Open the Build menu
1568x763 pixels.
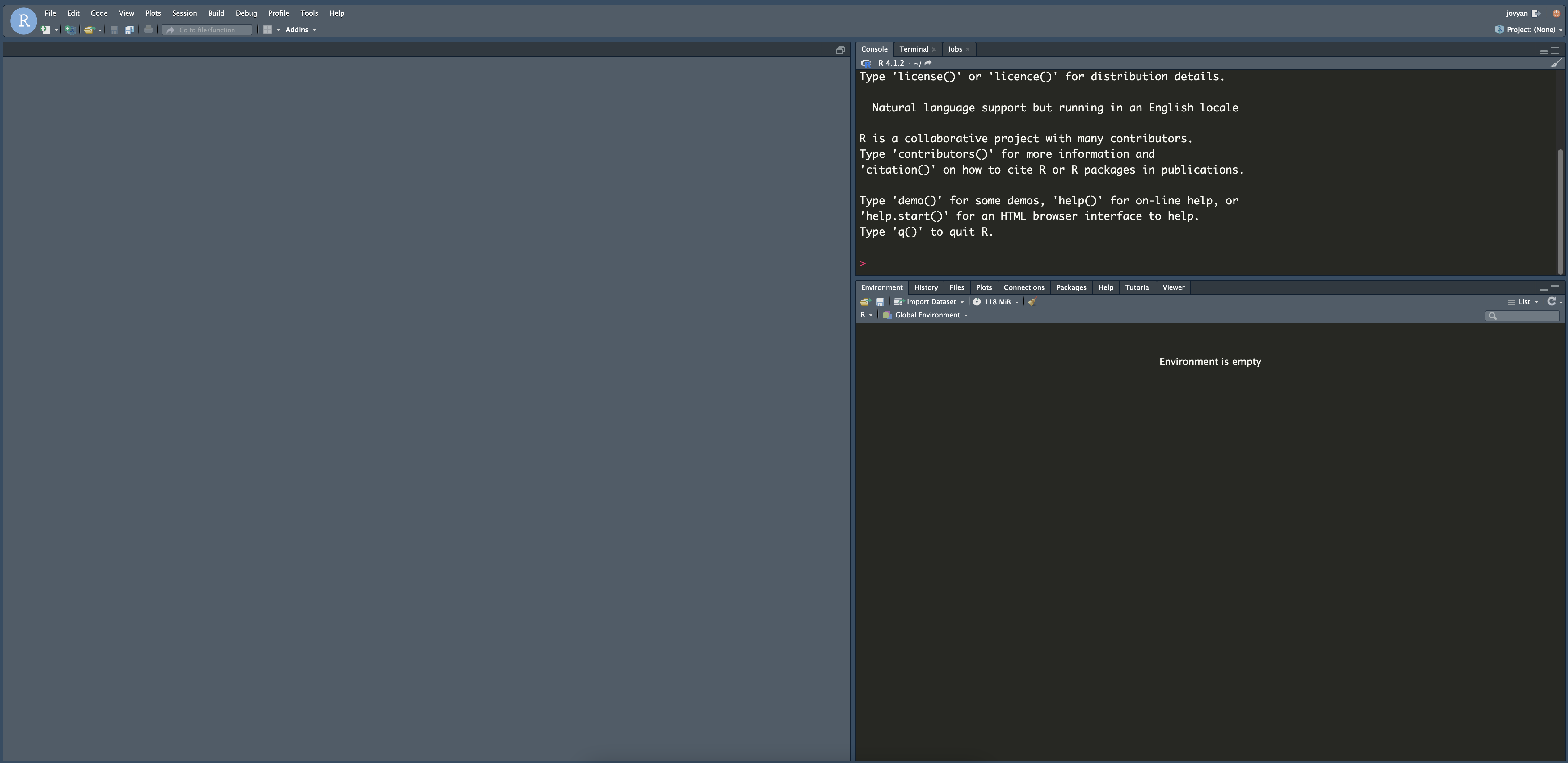(216, 13)
